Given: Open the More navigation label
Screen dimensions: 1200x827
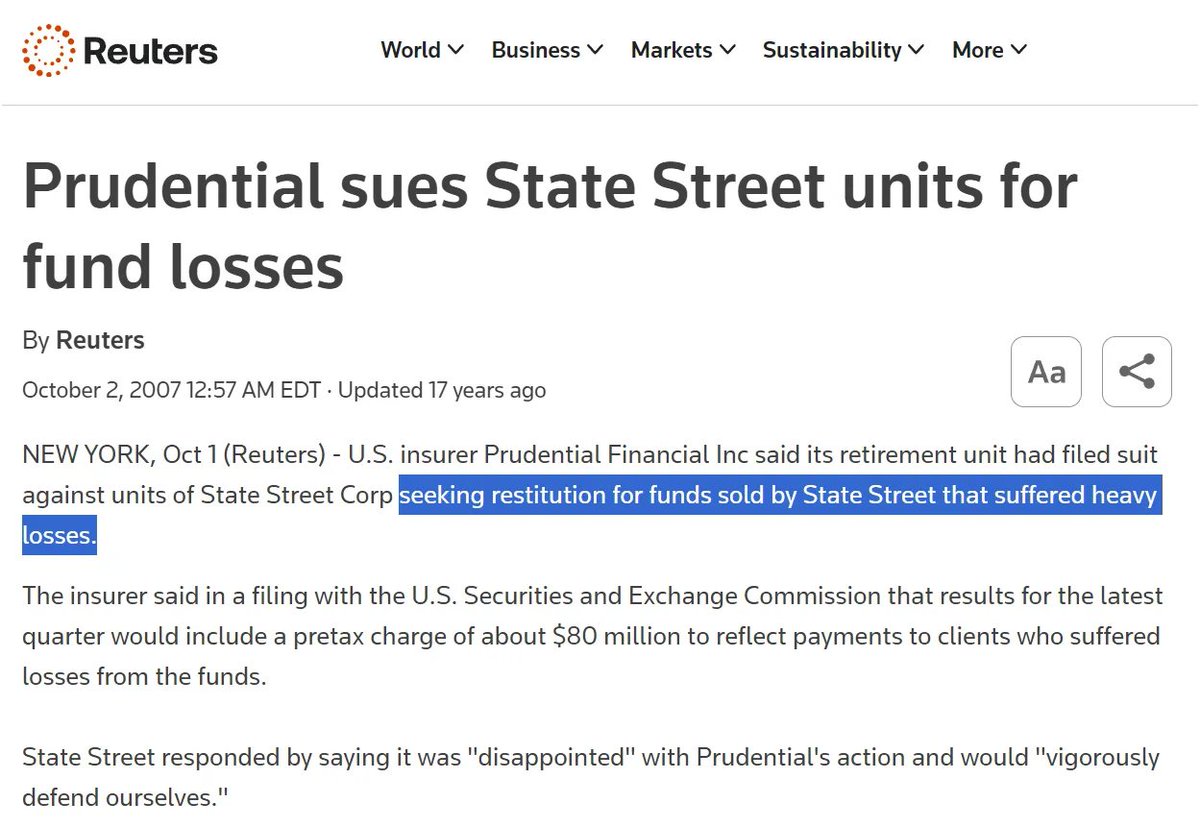Looking at the screenshot, I should point(977,50).
